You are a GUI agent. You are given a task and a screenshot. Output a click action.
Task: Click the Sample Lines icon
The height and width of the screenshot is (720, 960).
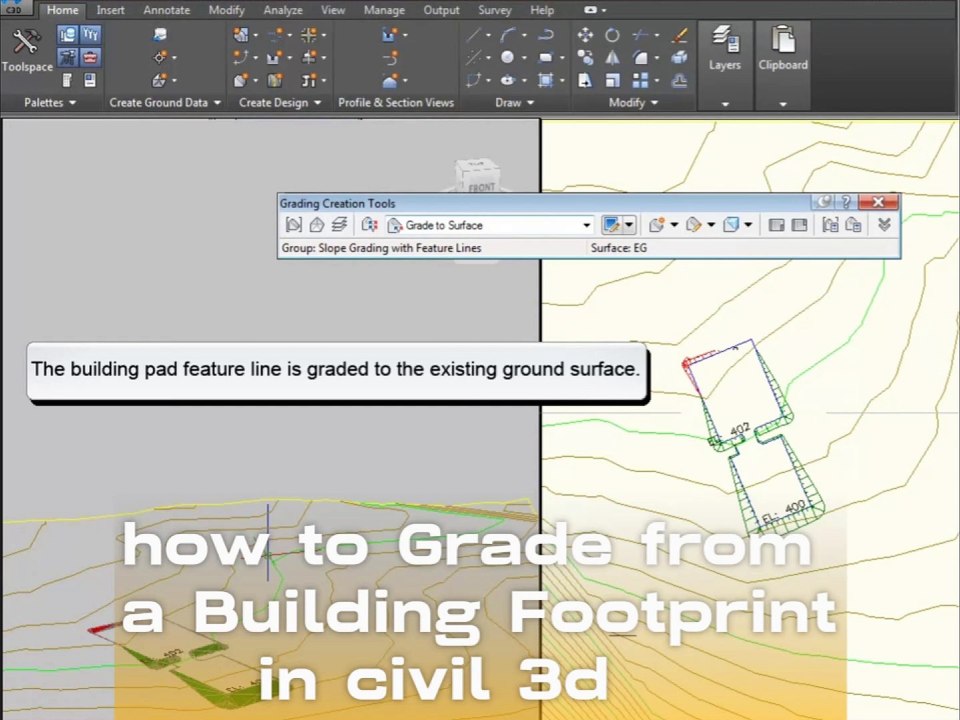[390, 58]
